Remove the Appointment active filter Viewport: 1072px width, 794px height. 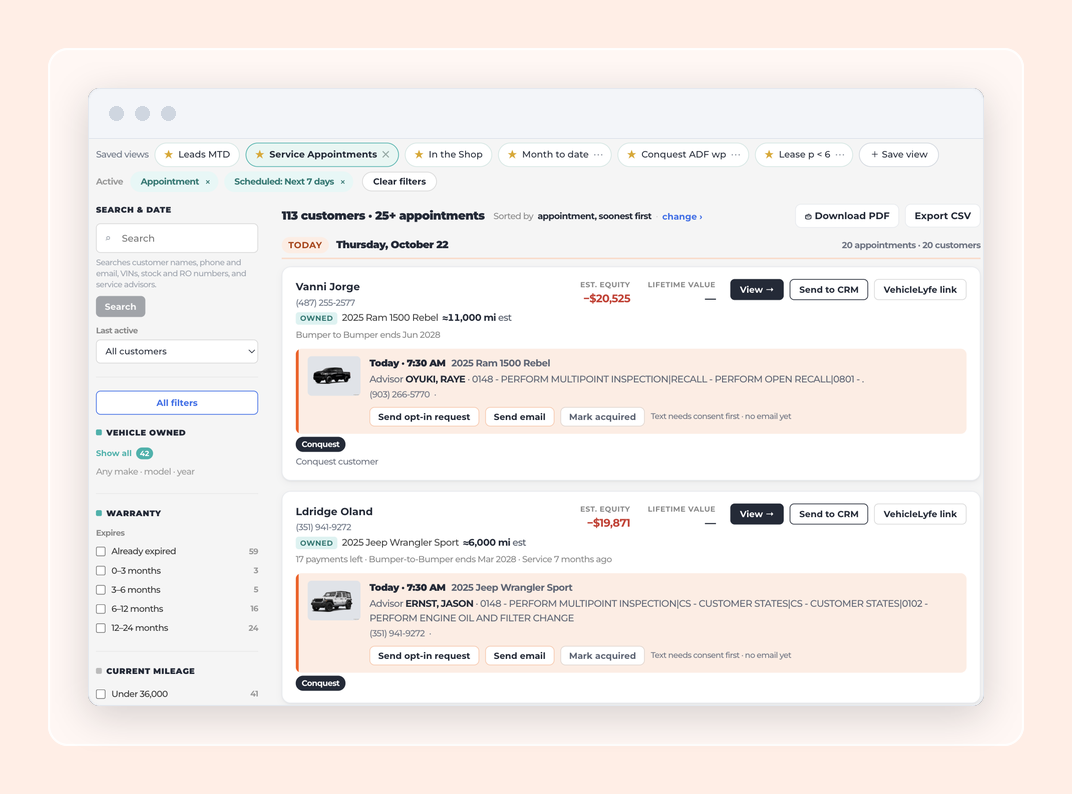click(208, 182)
